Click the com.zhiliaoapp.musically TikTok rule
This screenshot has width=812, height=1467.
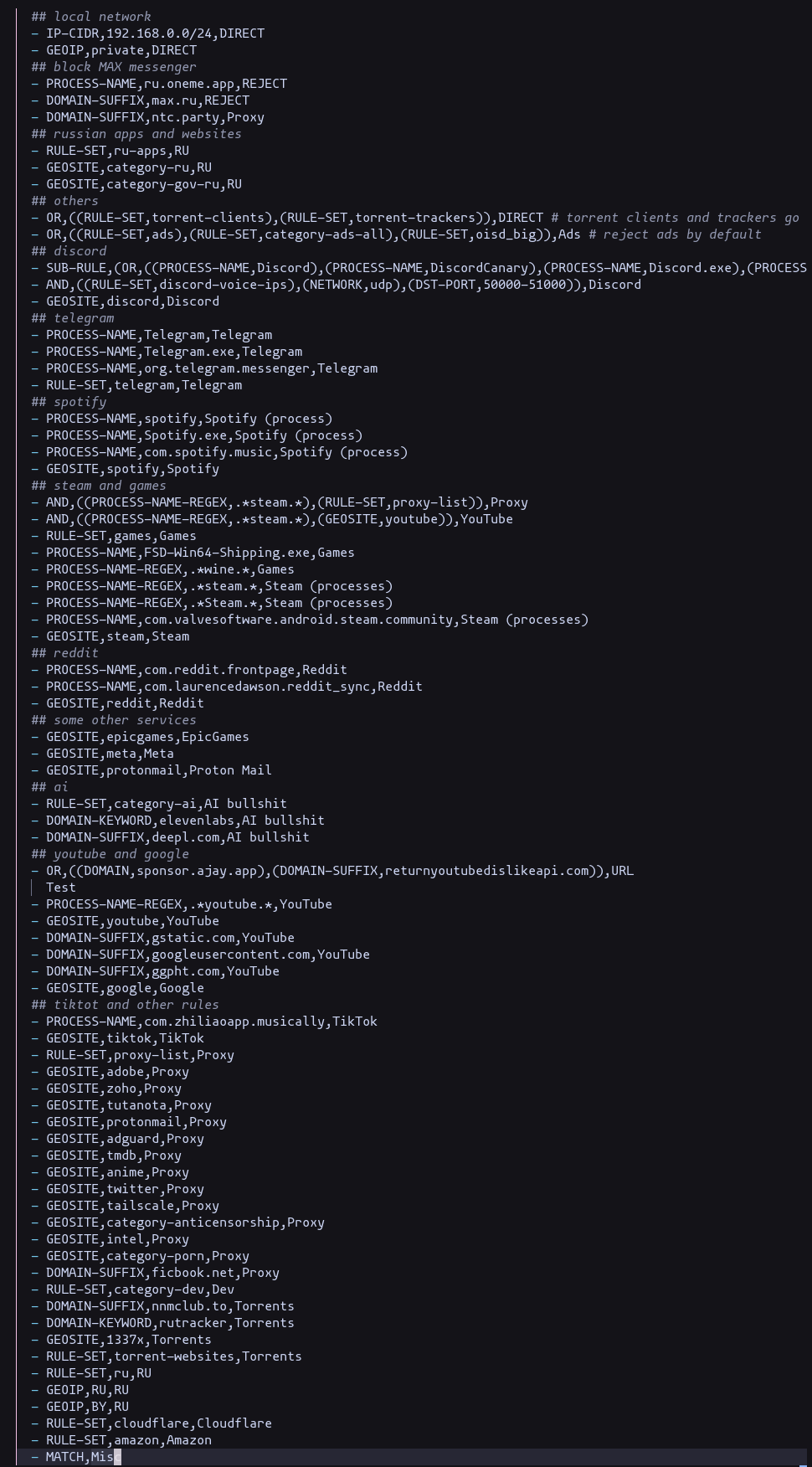pyautogui.click(x=211, y=1022)
